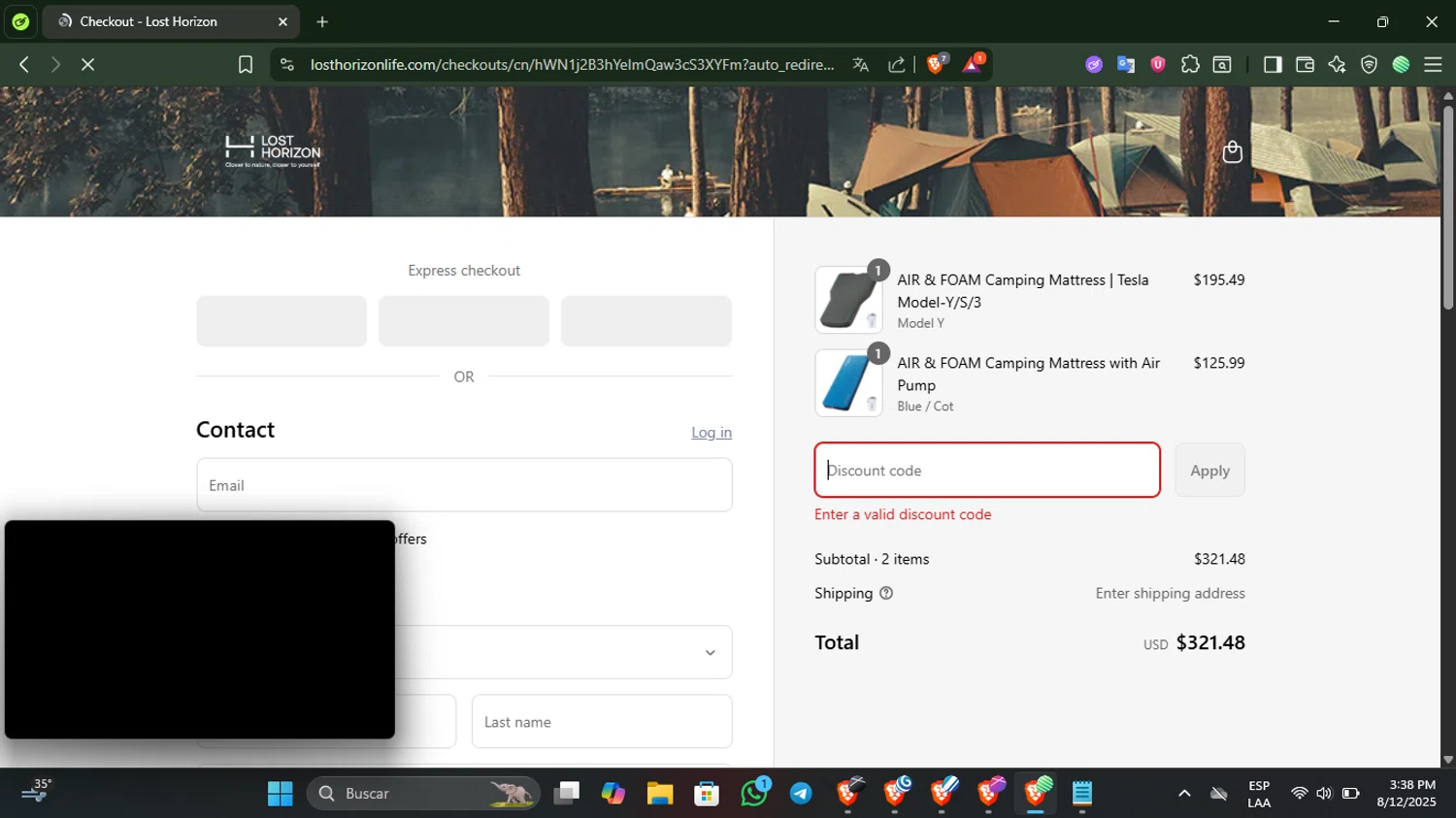
Task: Click the Subtotal · 2 items text
Action: [872, 559]
